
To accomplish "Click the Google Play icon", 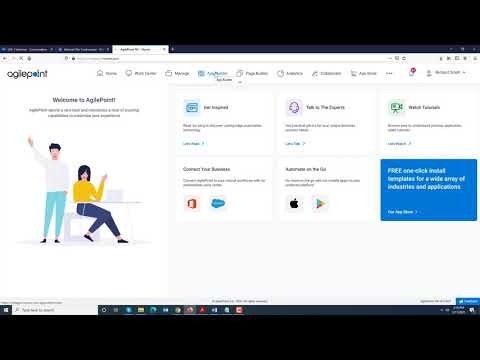I will tap(320, 203).
